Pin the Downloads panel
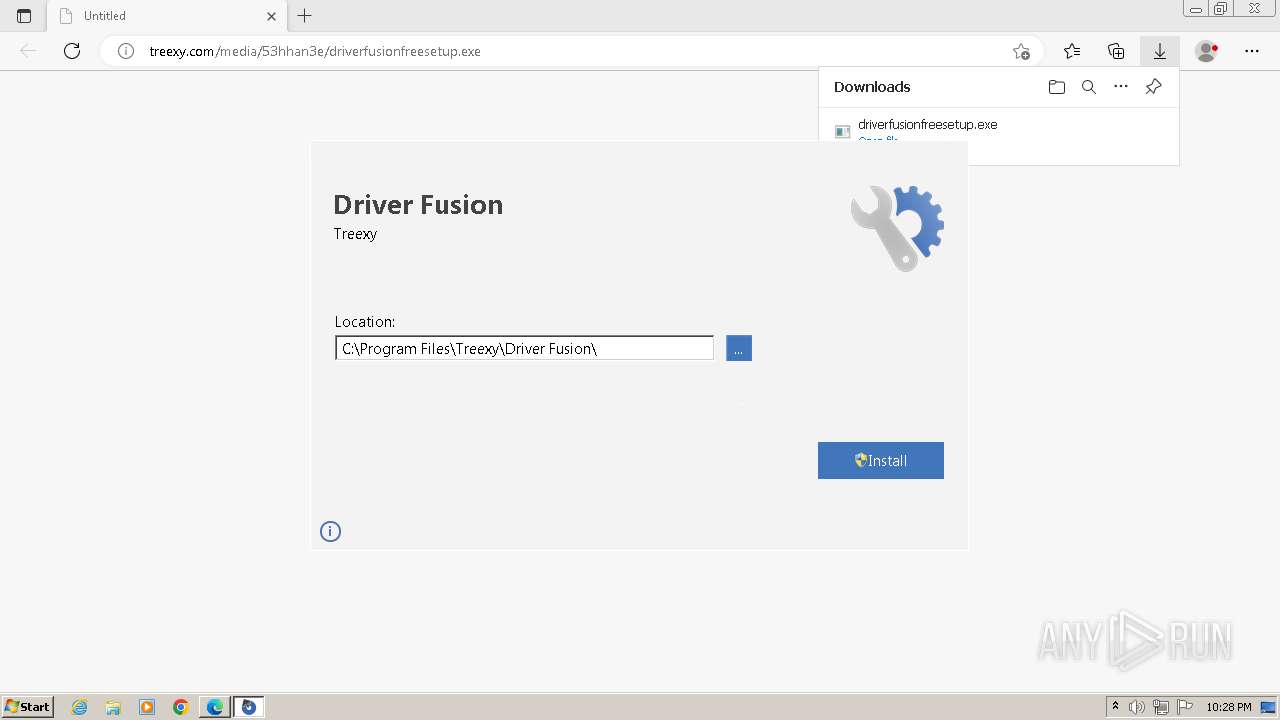Viewport: 1280px width, 720px height. click(x=1153, y=87)
